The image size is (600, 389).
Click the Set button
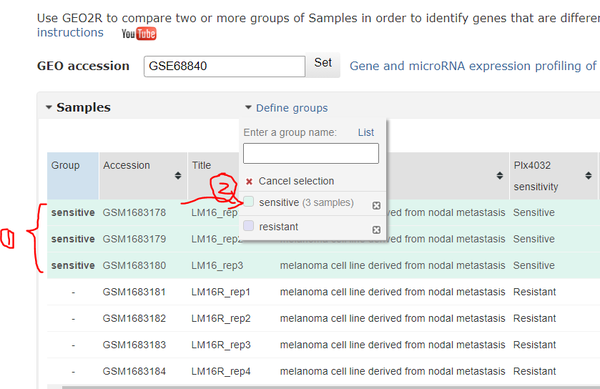(323, 63)
